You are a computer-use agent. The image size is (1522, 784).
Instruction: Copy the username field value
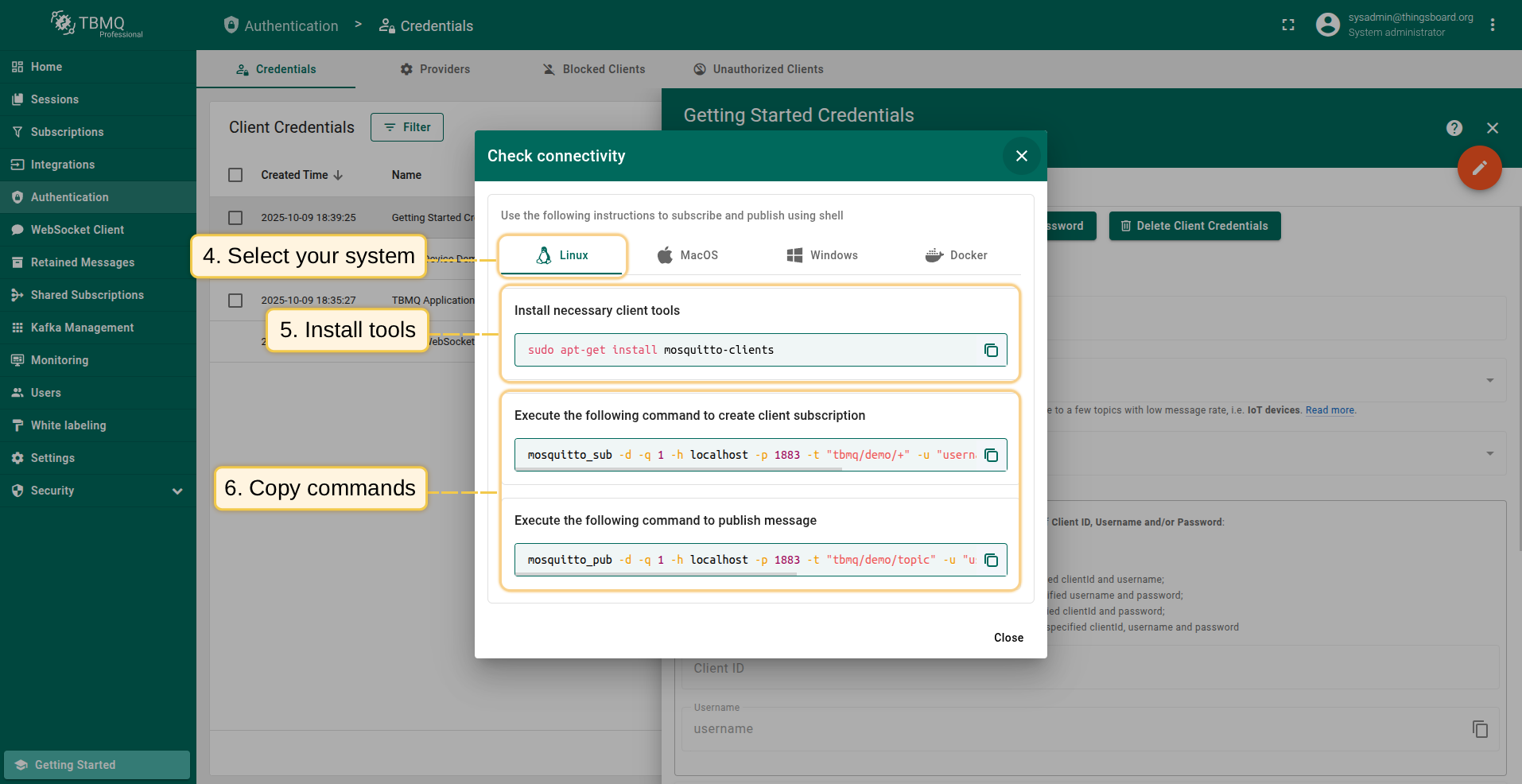(x=1479, y=729)
